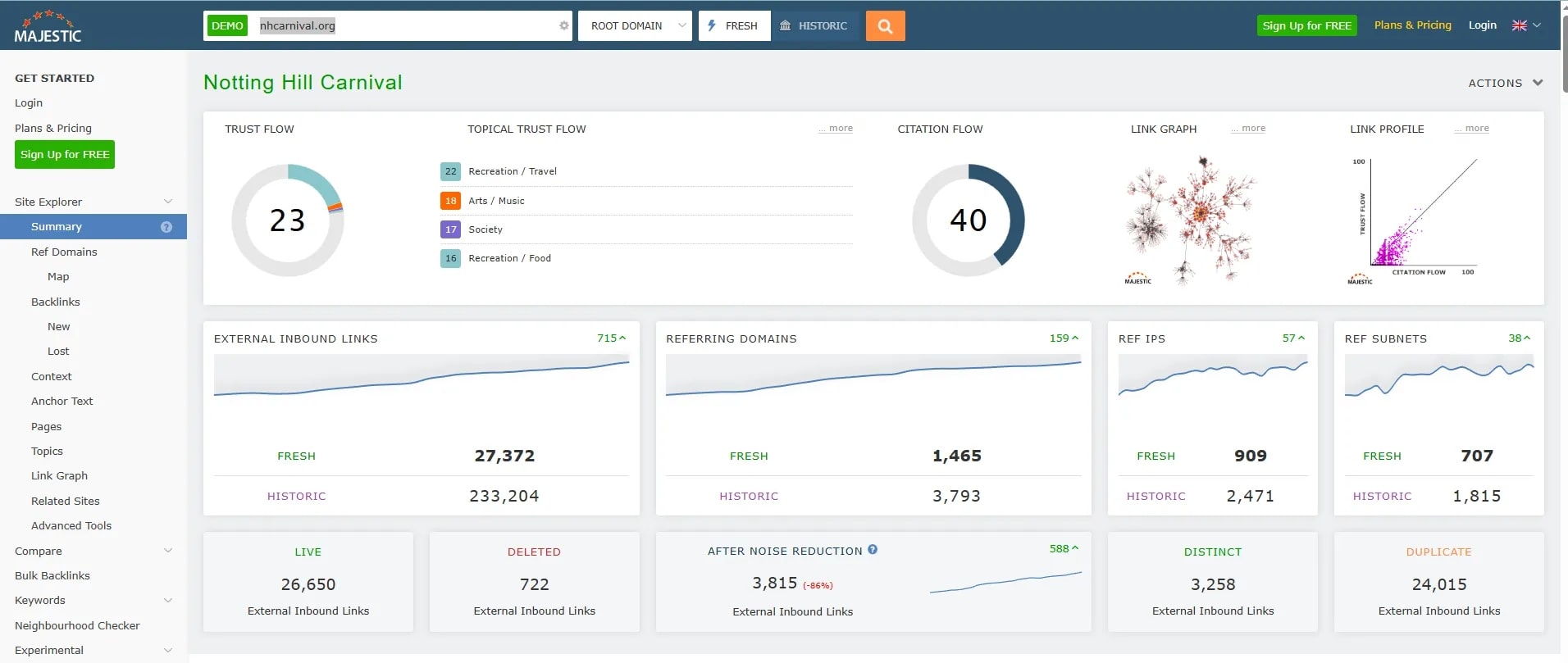Screen dimensions: 1568x663
Task: Open Pages in the sidebar
Action: [46, 426]
